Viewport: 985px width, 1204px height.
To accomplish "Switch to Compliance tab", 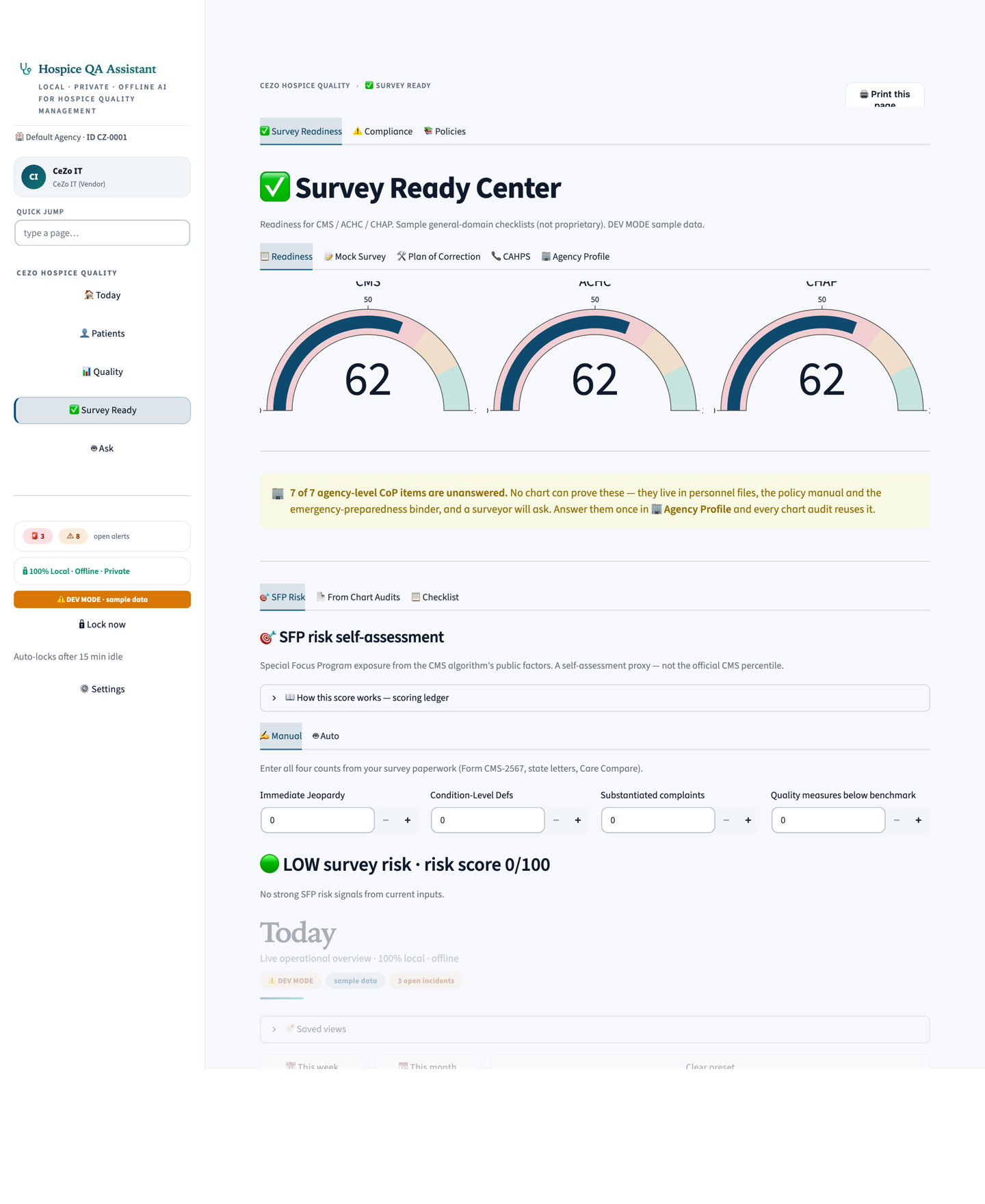I will coord(383,131).
